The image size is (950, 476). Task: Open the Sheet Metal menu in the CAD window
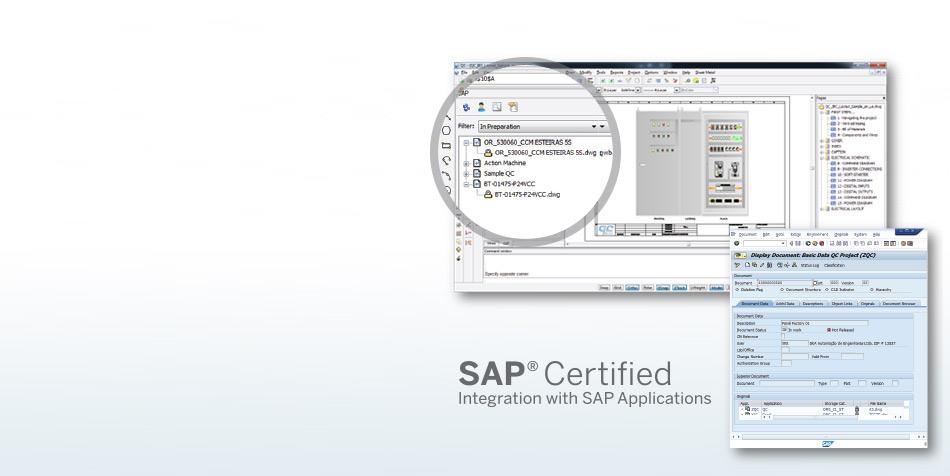pos(705,73)
